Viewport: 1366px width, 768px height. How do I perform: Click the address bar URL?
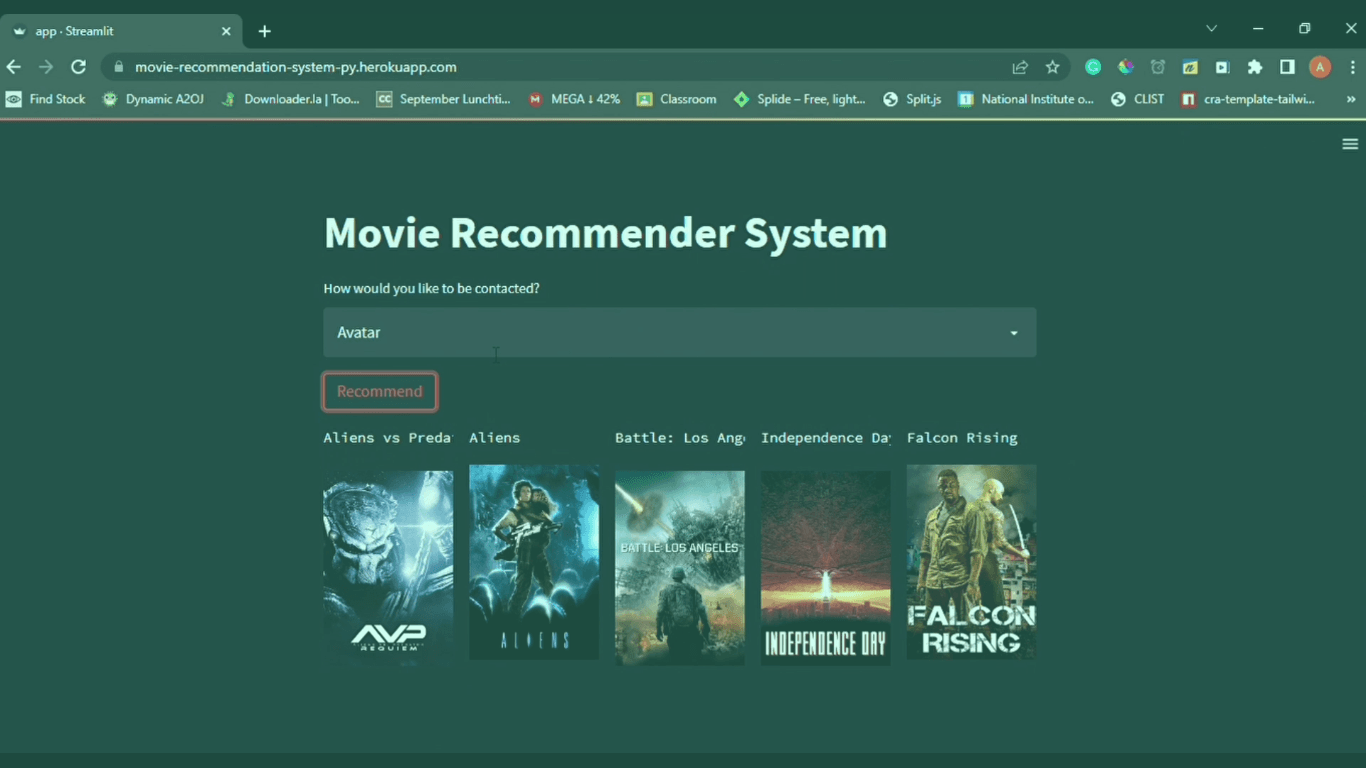coord(296,67)
